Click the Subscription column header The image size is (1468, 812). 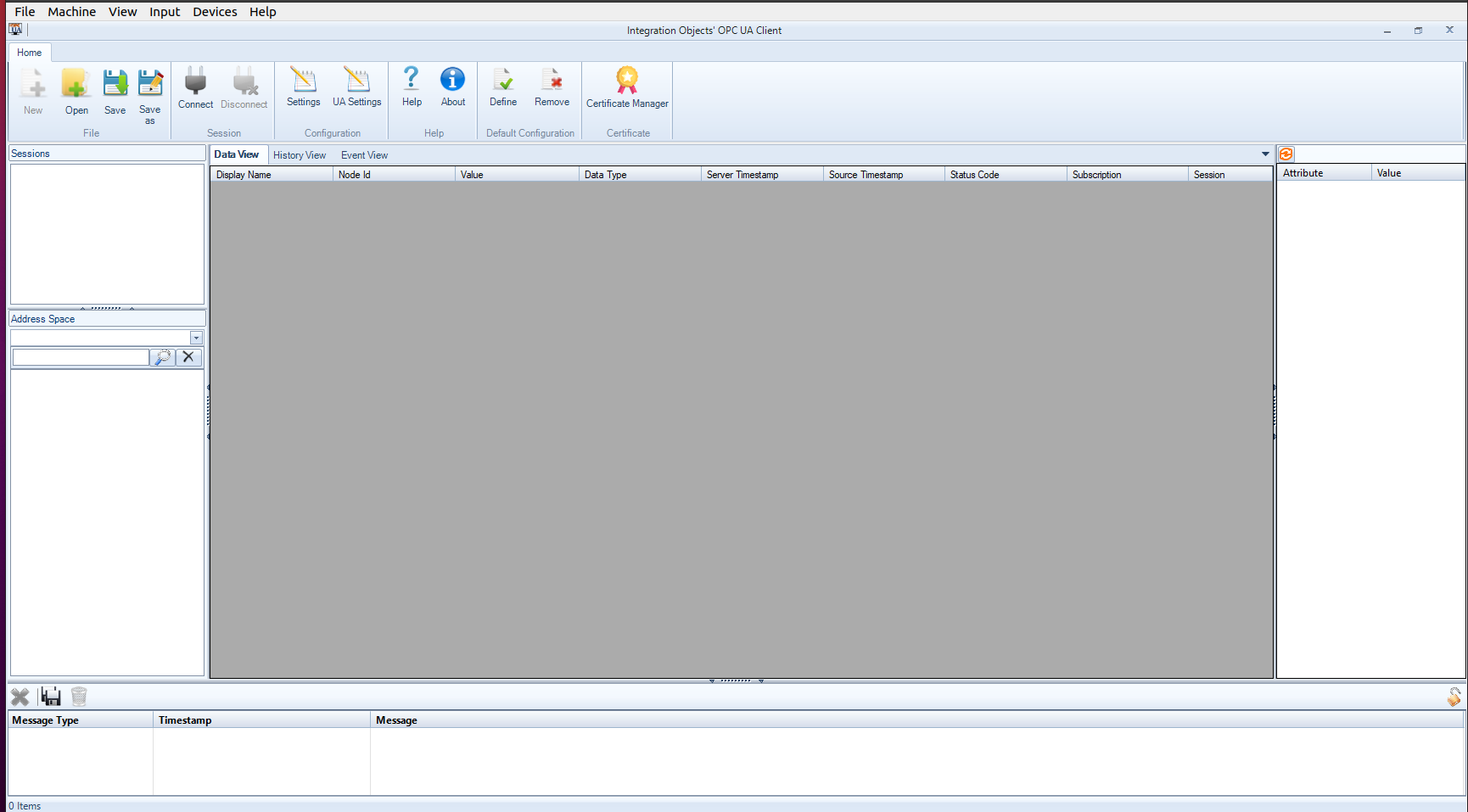(x=1127, y=175)
